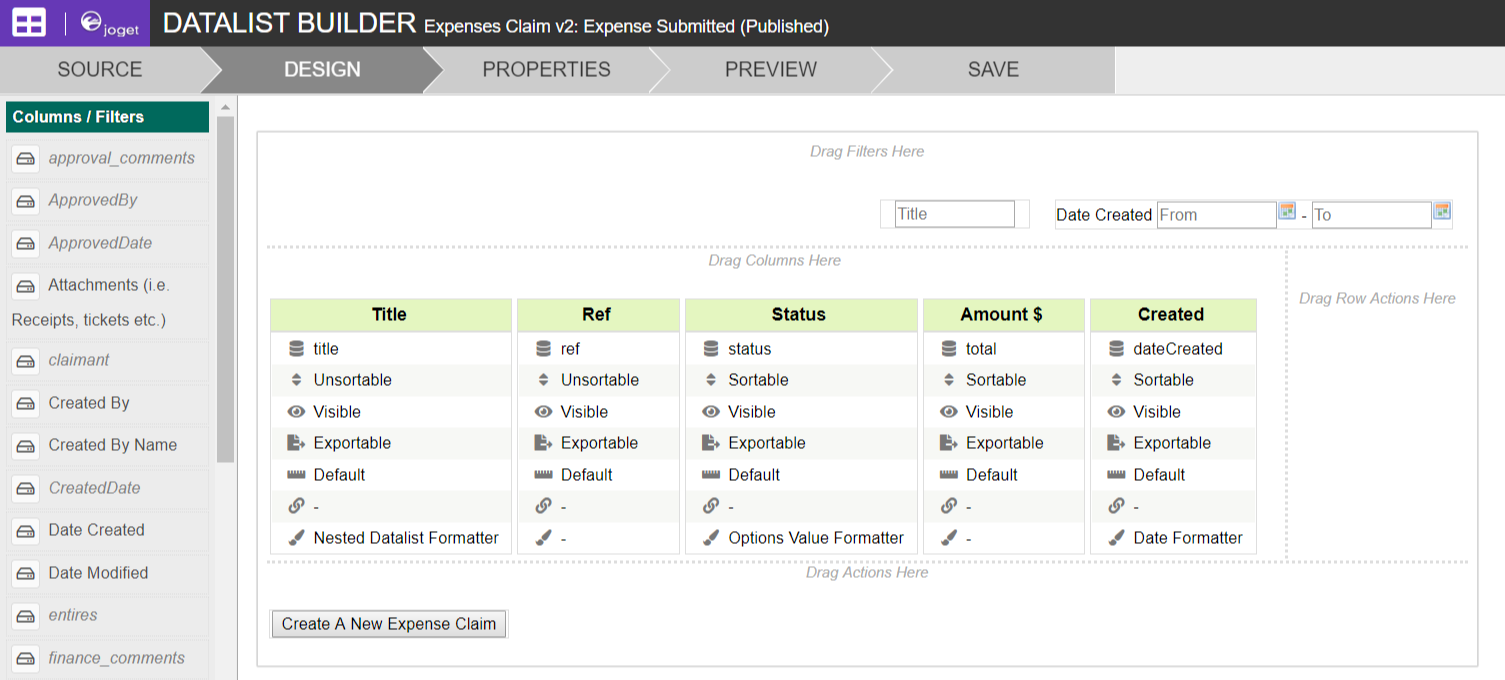Click the Title filter input field
Viewport: 1505px width, 680px height.
(x=954, y=214)
